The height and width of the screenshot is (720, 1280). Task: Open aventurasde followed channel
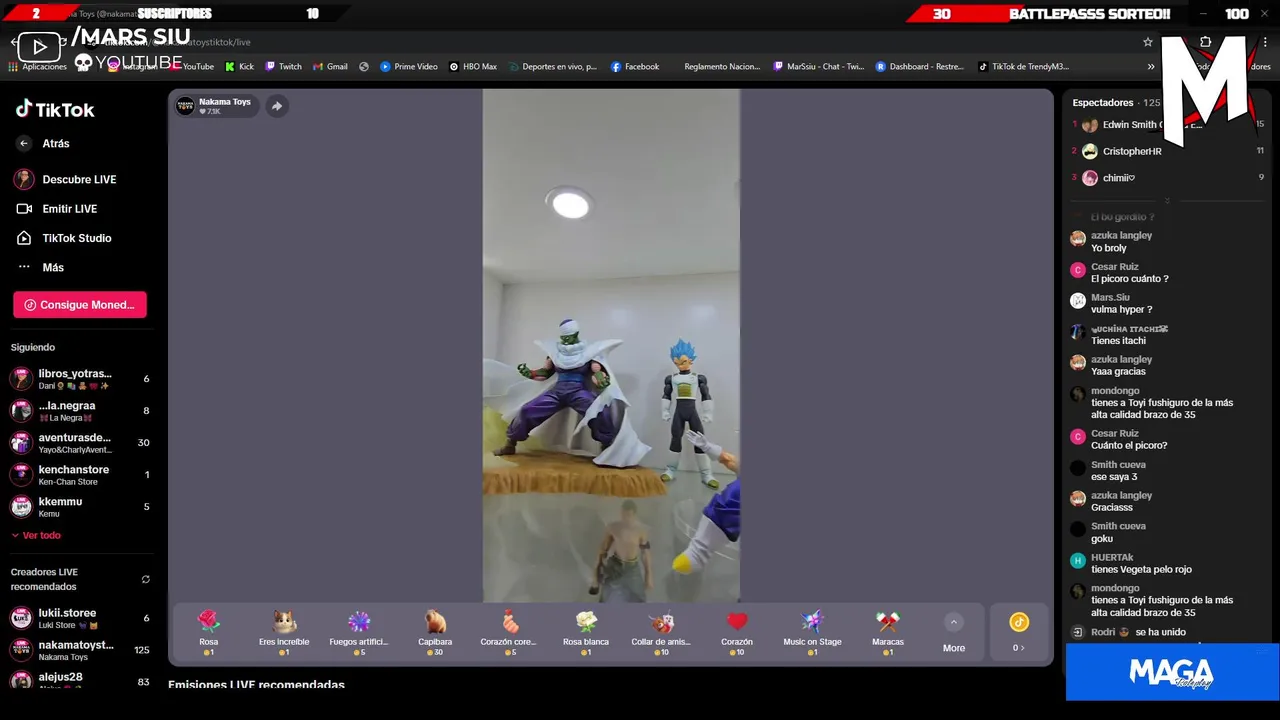[x=80, y=443]
